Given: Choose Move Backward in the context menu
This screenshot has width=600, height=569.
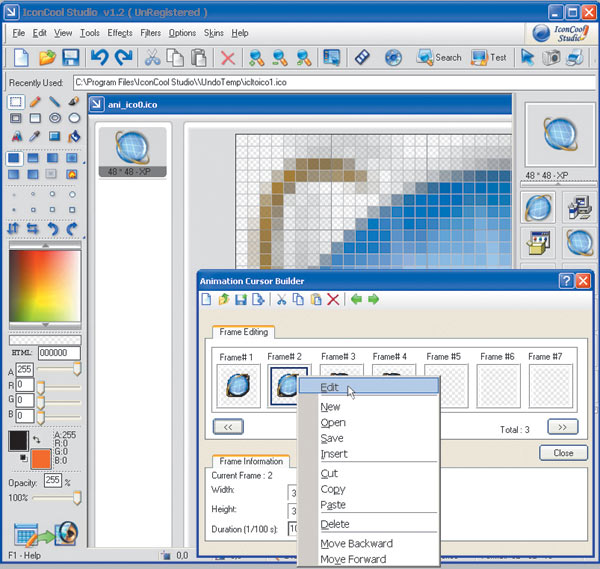Looking at the screenshot, I should point(368,543).
